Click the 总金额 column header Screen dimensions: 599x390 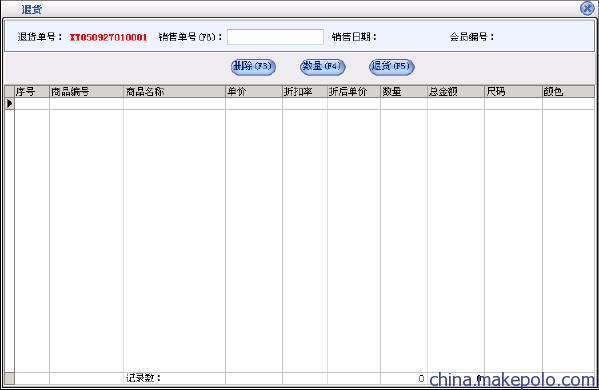[x=456, y=92]
